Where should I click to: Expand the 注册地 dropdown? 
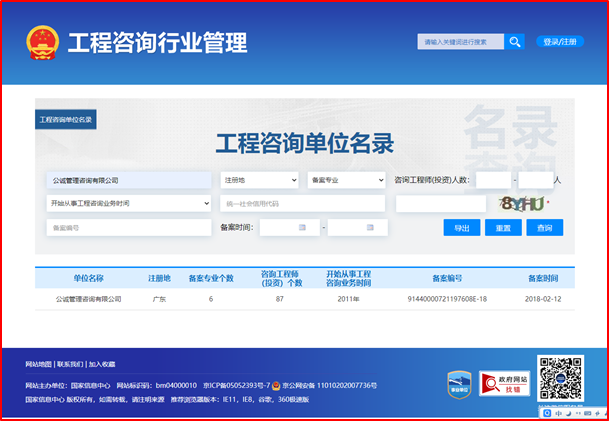tap(259, 180)
